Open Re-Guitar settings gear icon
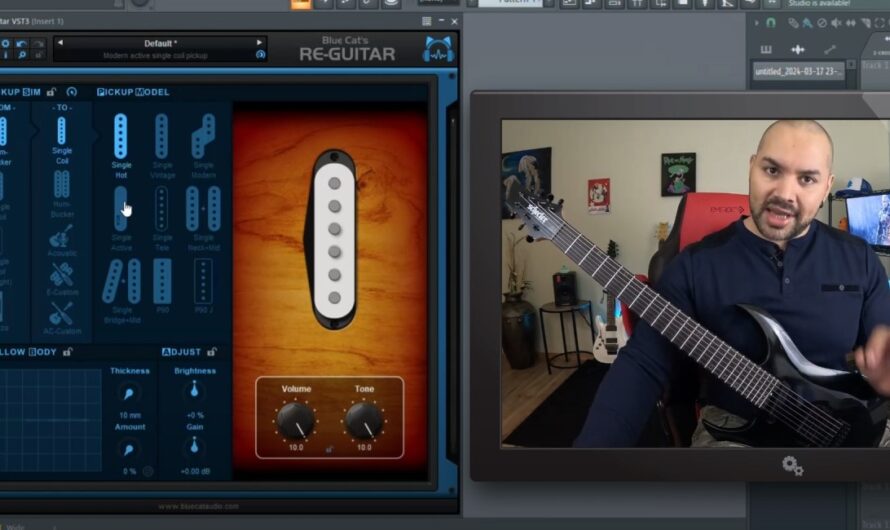Image resolution: width=890 pixels, height=530 pixels. (5, 44)
